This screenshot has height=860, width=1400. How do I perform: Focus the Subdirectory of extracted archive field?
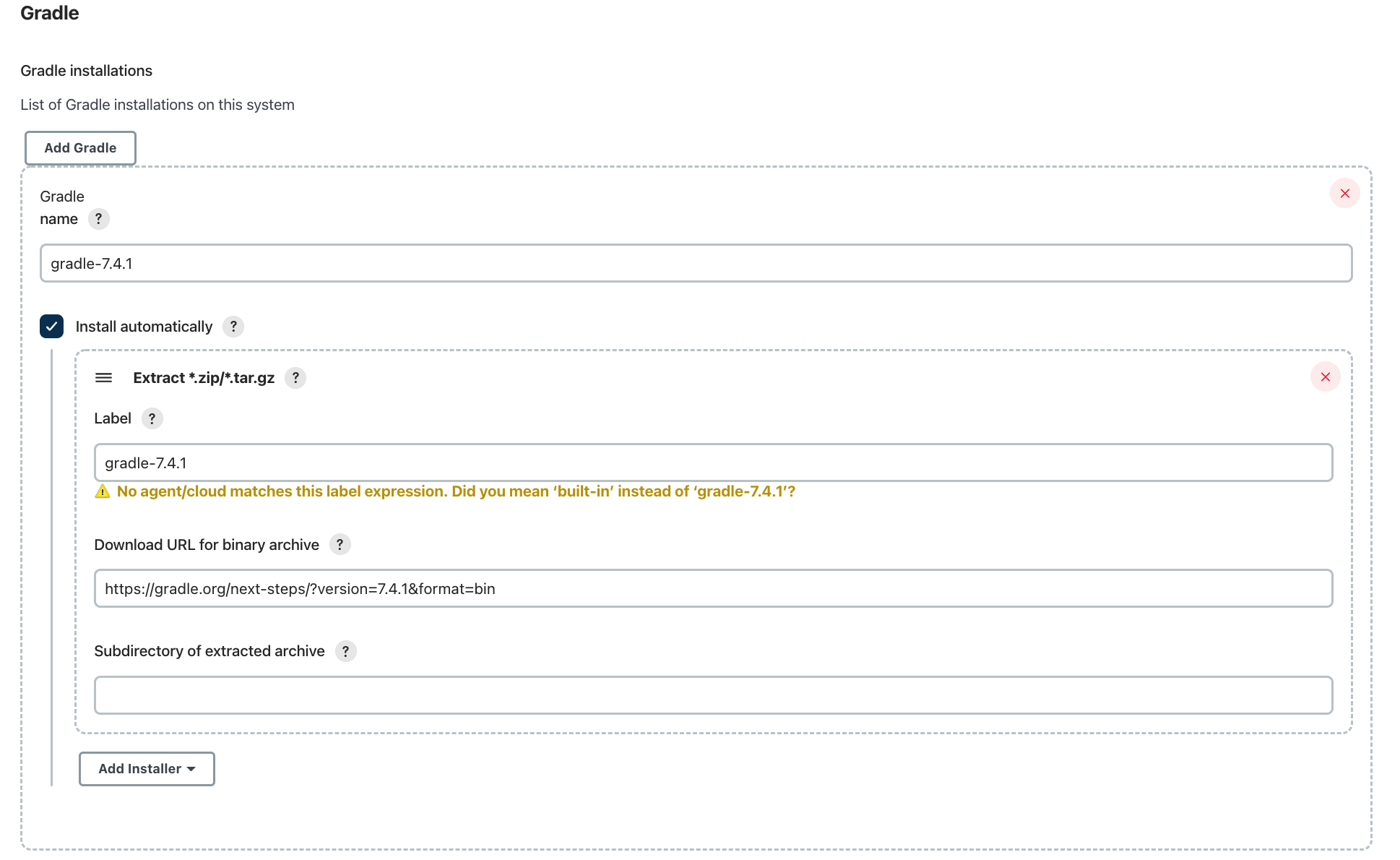713,695
